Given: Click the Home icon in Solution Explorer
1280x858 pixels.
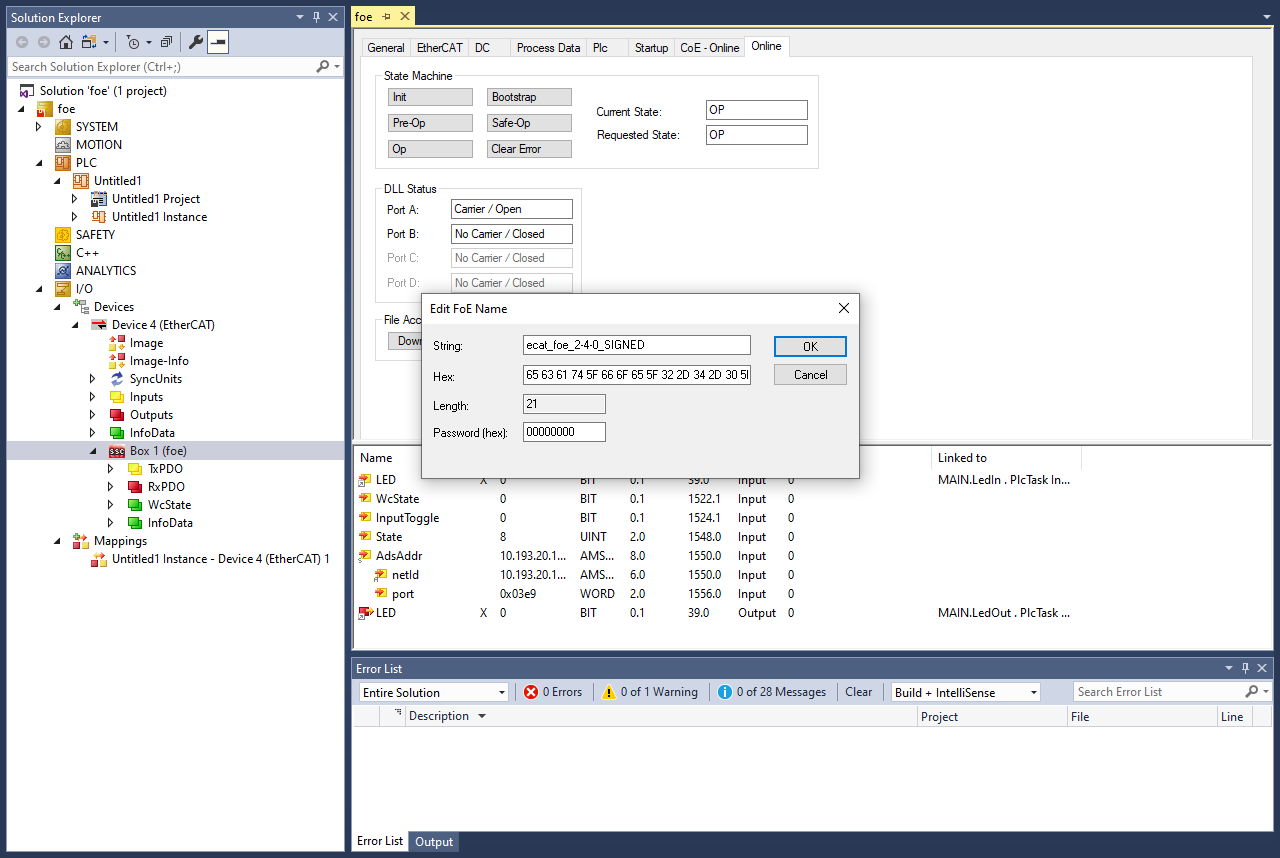Looking at the screenshot, I should click(x=66, y=42).
